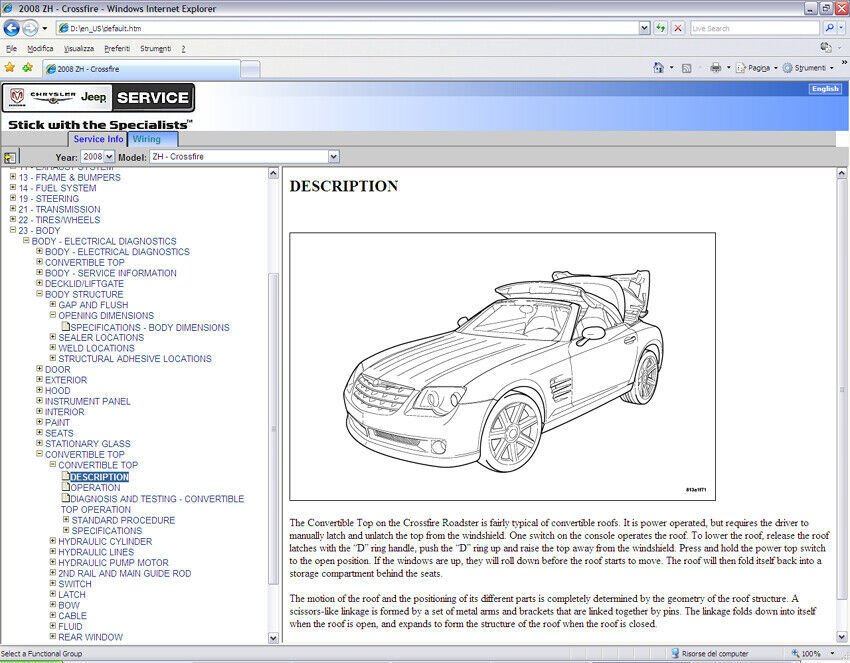Click the red Stop loading icon
This screenshot has height=663, width=850.
pos(678,28)
